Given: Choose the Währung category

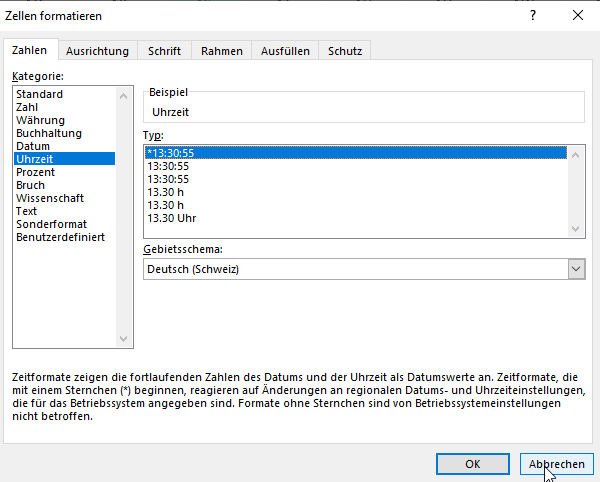Looking at the screenshot, I should pyautogui.click(x=64, y=120).
